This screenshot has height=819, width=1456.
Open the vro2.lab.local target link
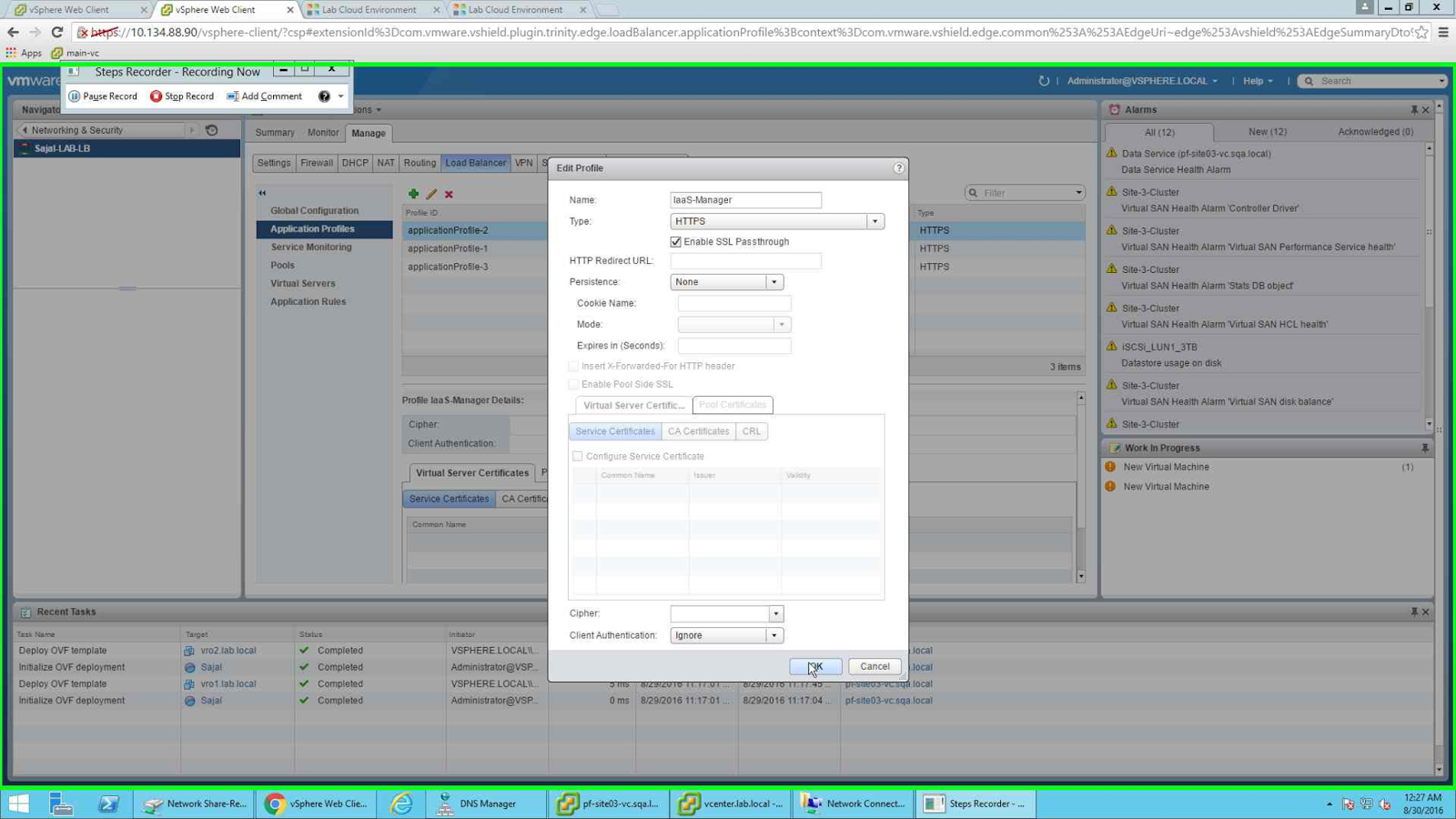pos(228,651)
